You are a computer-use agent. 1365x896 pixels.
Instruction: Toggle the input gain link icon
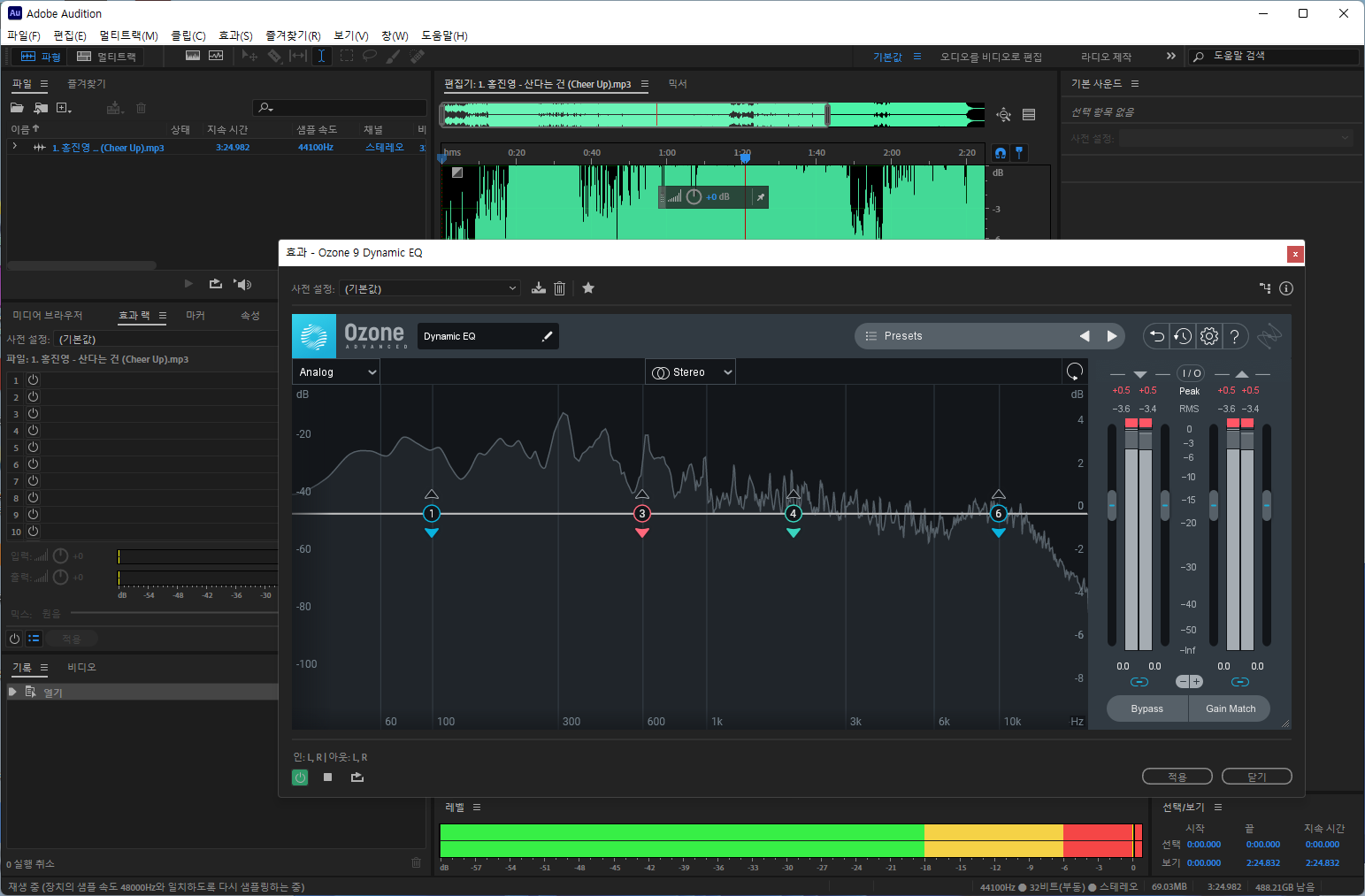1139,682
